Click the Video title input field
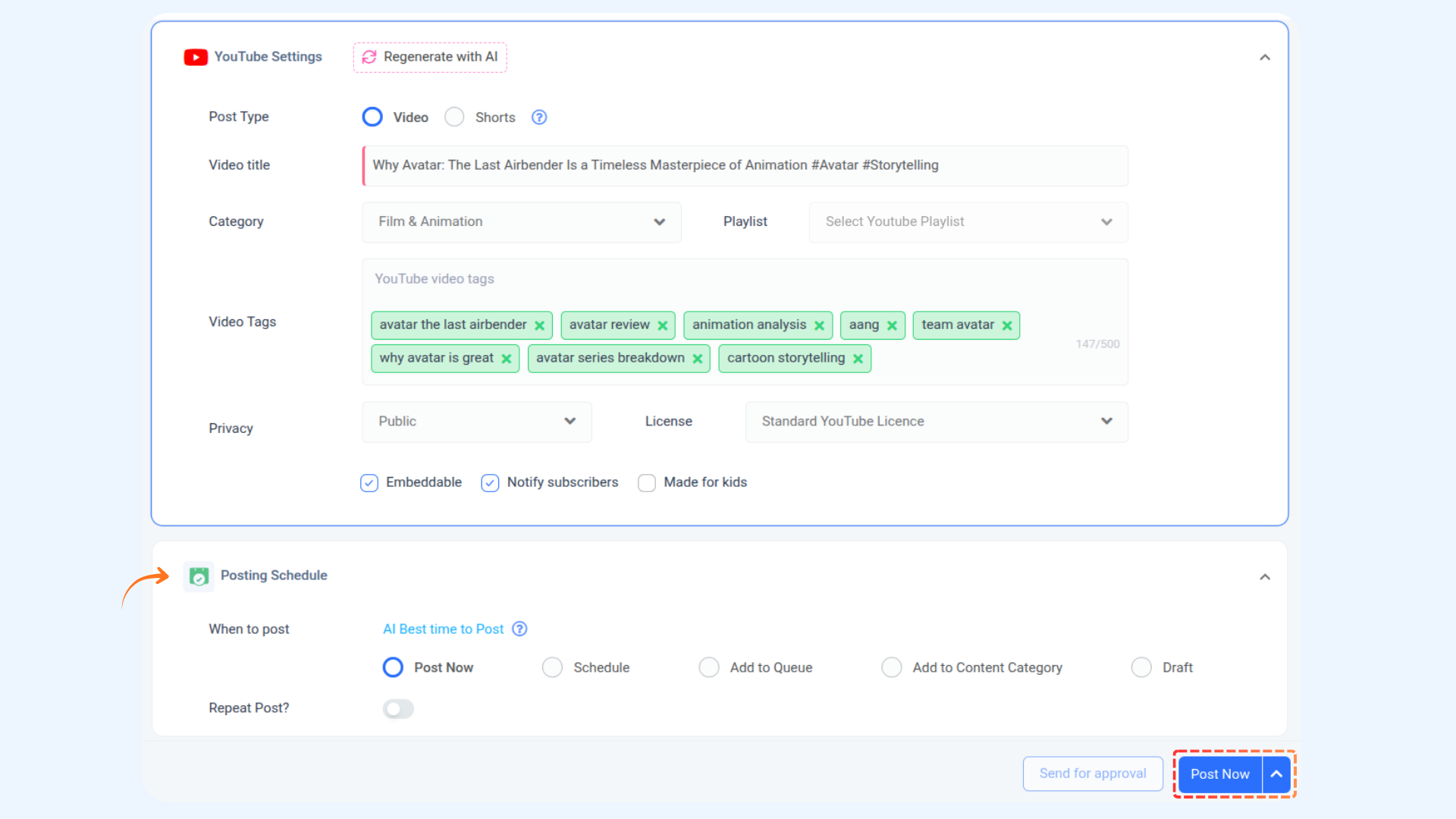This screenshot has height=819, width=1456. [745, 165]
